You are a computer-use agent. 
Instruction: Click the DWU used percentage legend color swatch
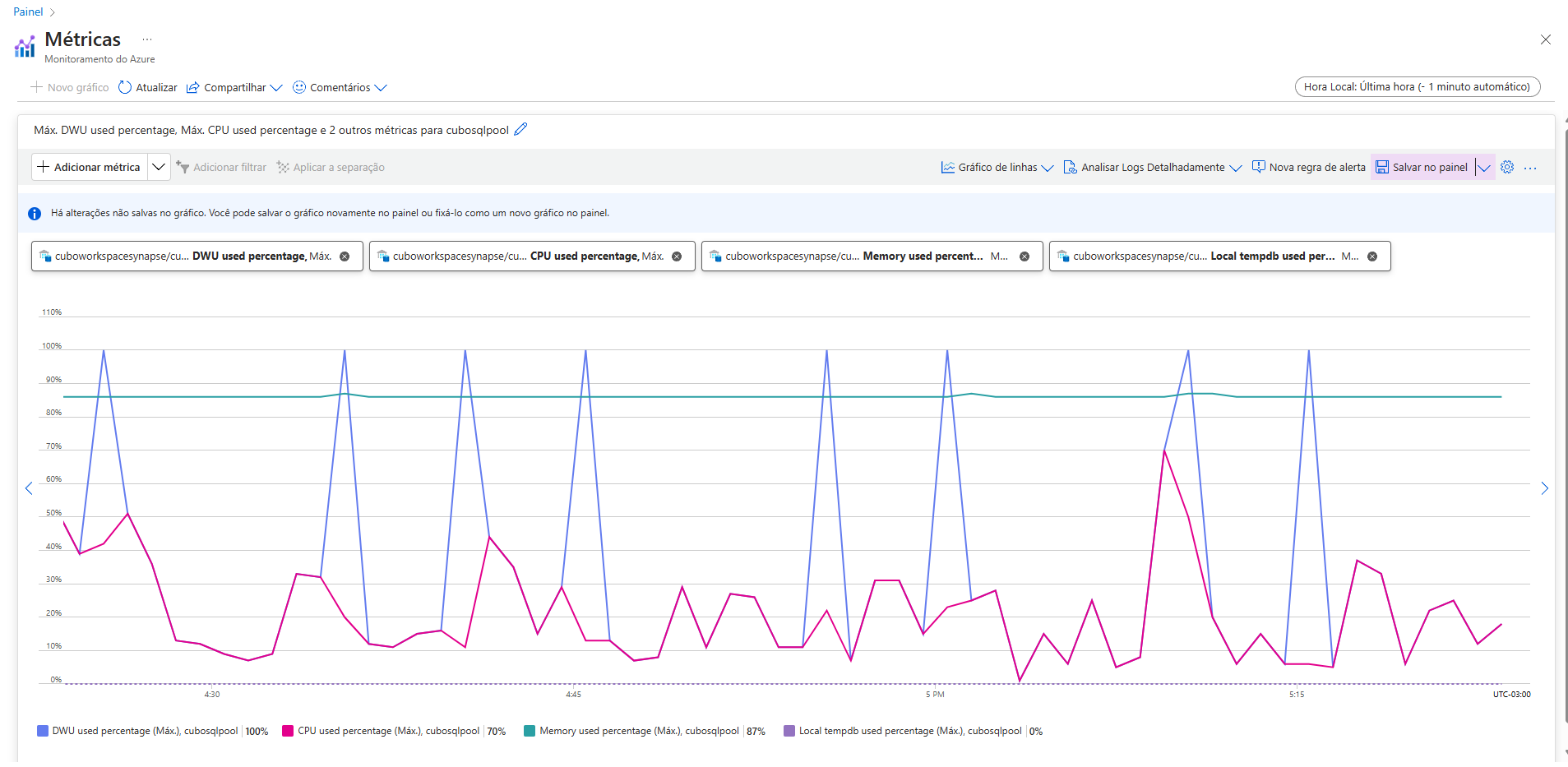(x=43, y=731)
